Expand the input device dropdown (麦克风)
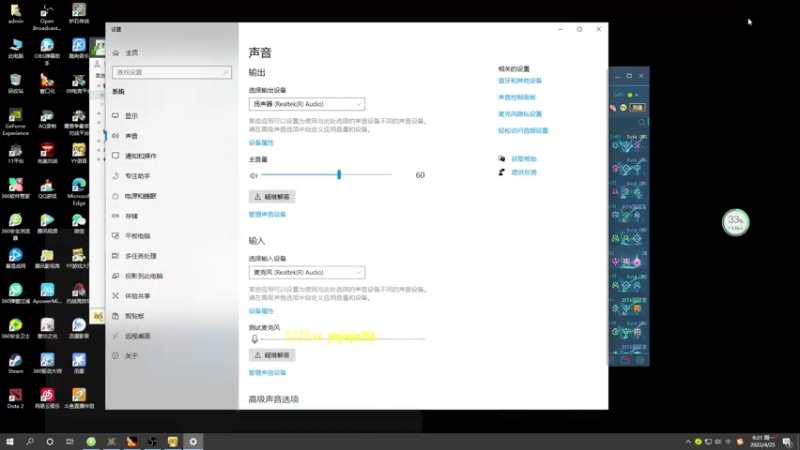 (307, 272)
